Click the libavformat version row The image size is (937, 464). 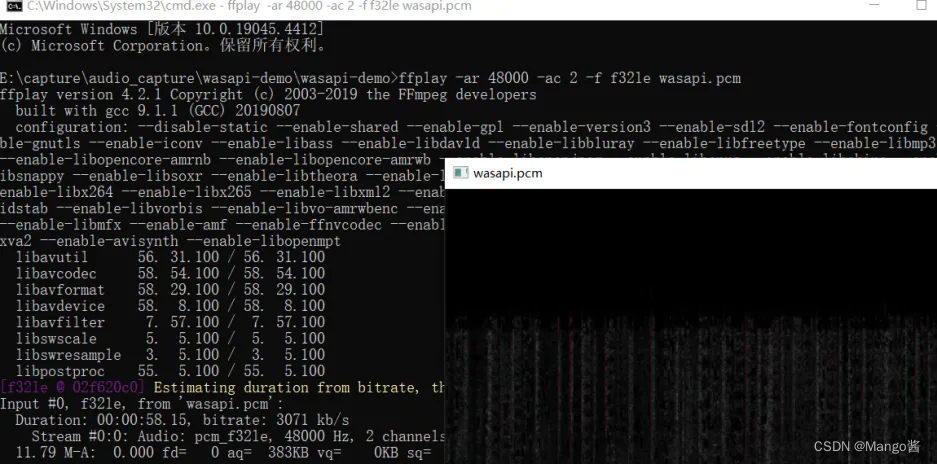point(170,289)
